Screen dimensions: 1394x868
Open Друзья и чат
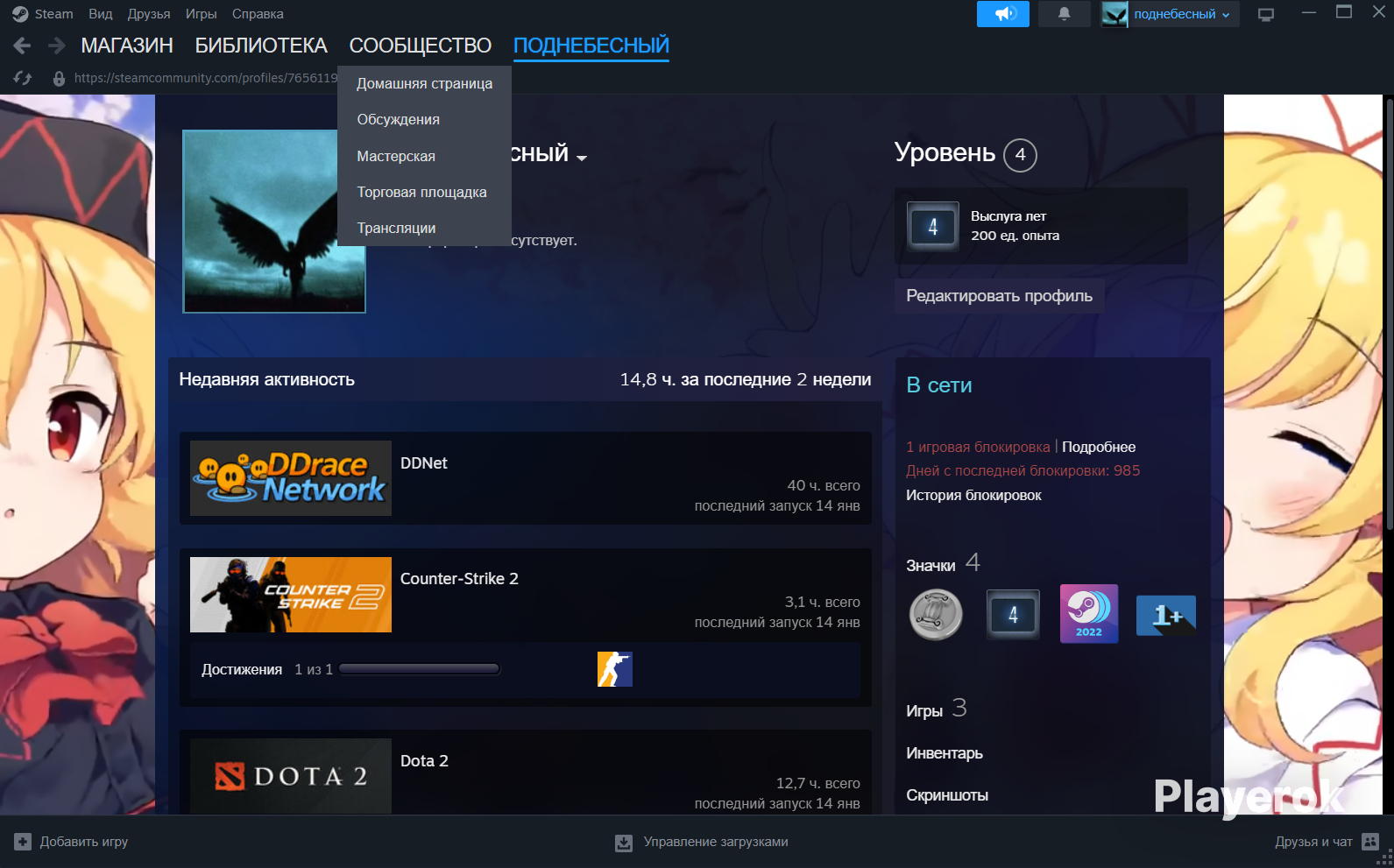point(1313,842)
